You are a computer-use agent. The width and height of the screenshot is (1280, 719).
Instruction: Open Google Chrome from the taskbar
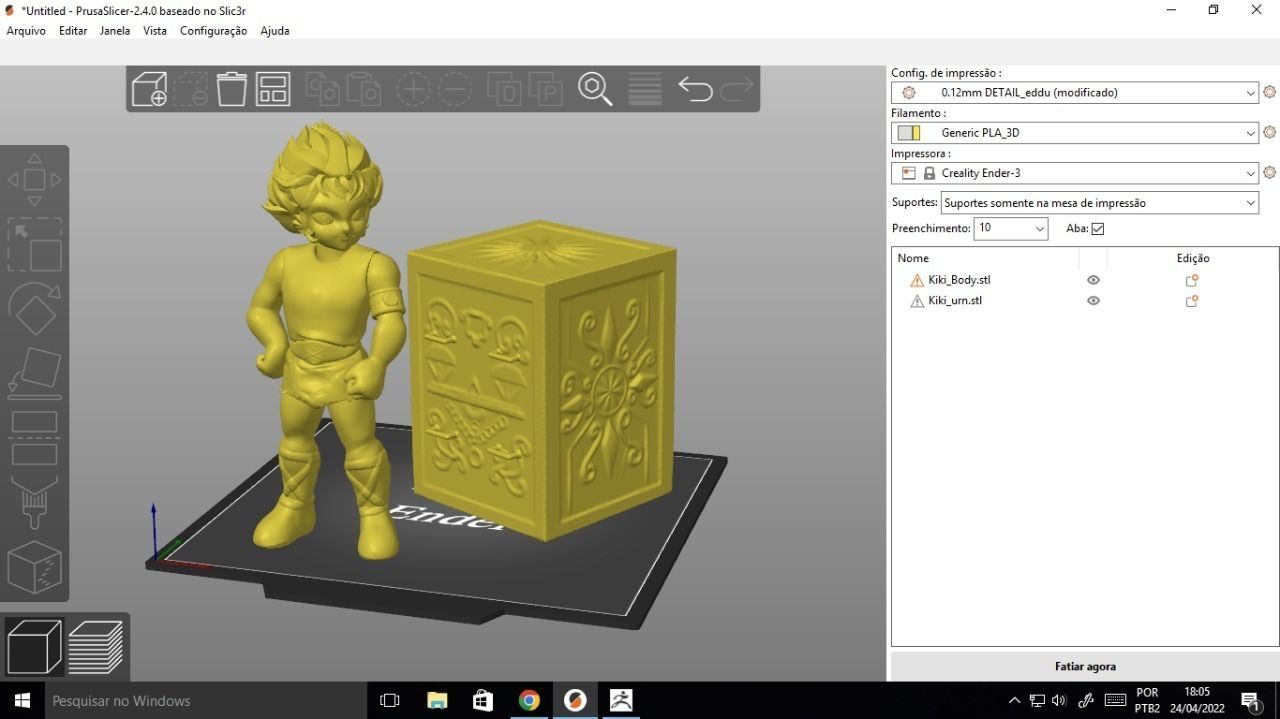(x=529, y=700)
